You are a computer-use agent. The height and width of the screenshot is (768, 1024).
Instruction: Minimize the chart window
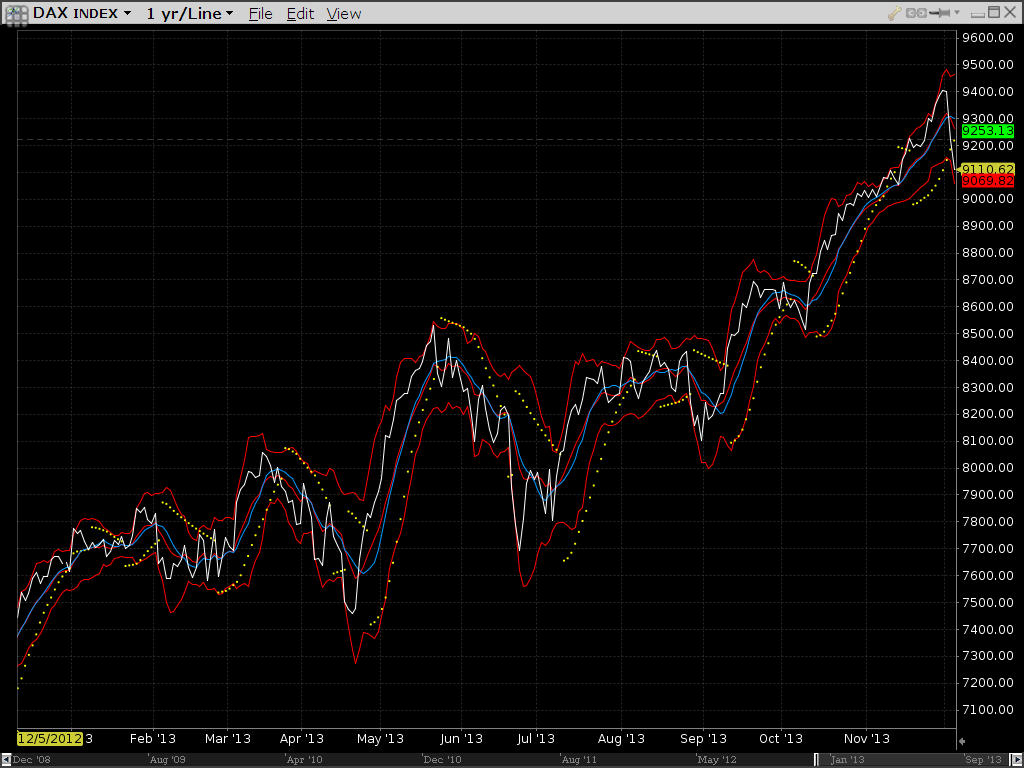tap(978, 13)
